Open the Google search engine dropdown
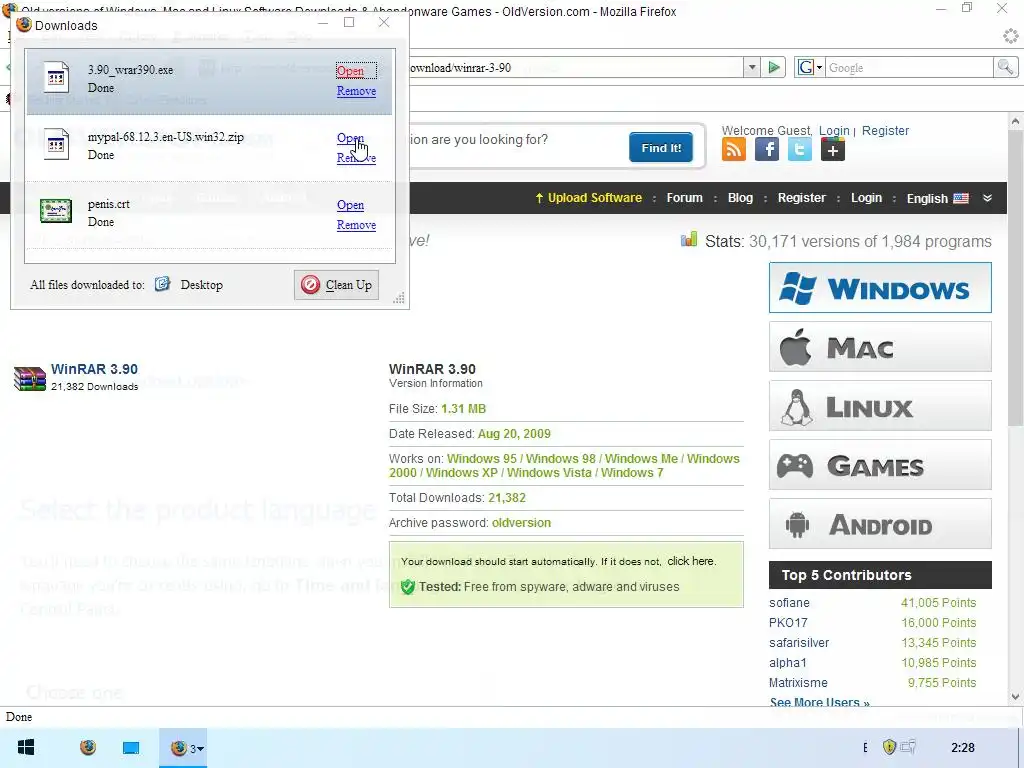Image resolution: width=1024 pixels, height=768 pixels. (809, 67)
